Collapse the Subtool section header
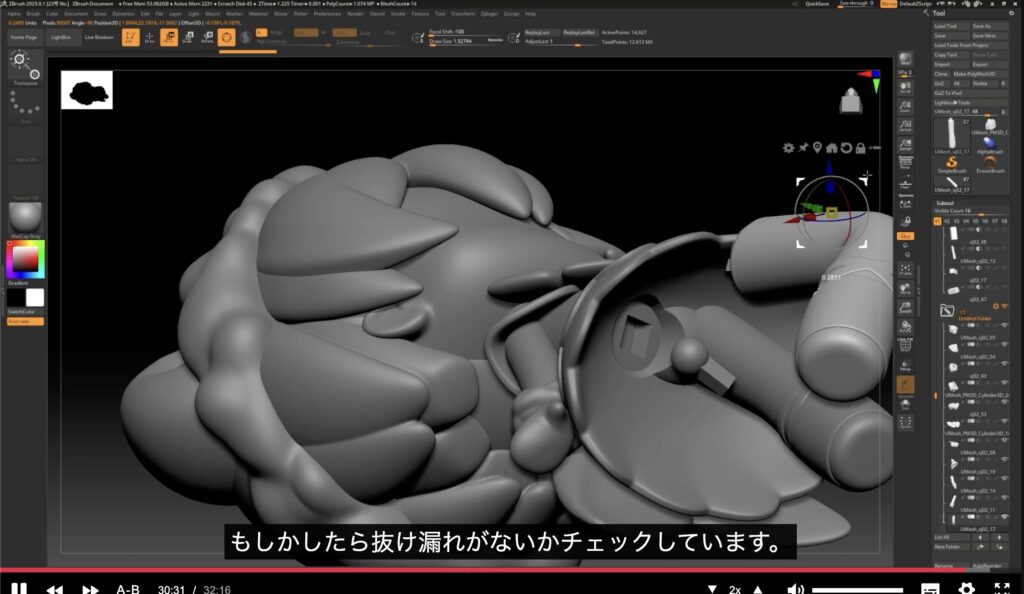 [x=945, y=203]
